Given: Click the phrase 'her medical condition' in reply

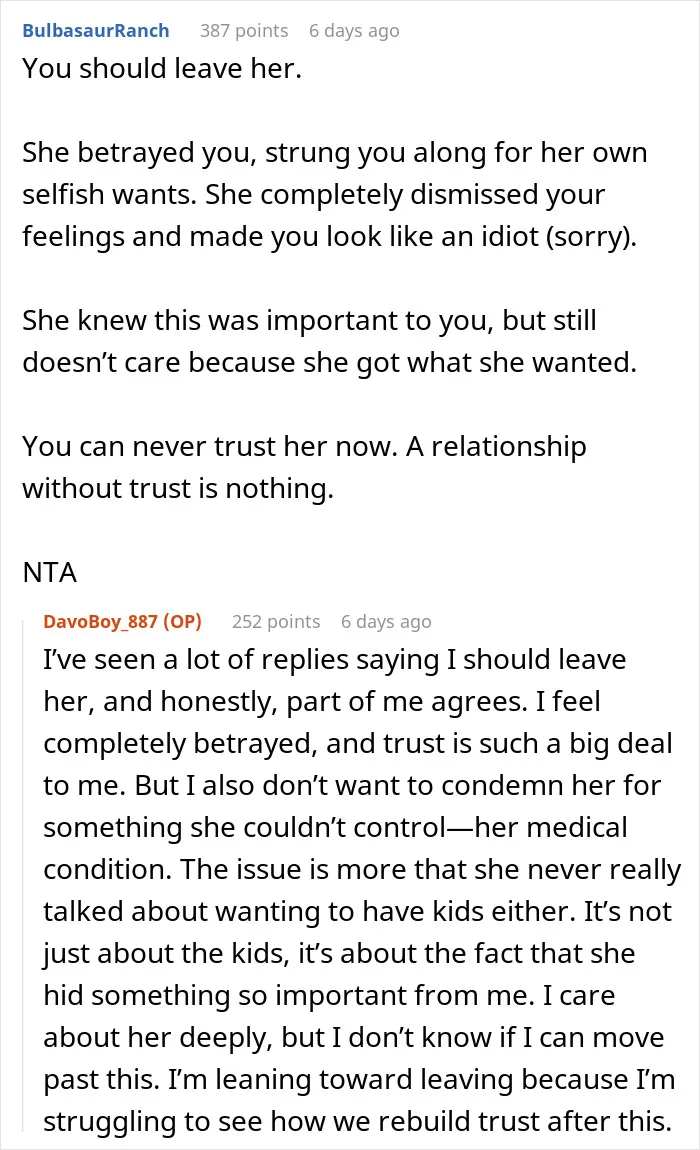Looking at the screenshot, I should pyautogui.click(x=335, y=849).
